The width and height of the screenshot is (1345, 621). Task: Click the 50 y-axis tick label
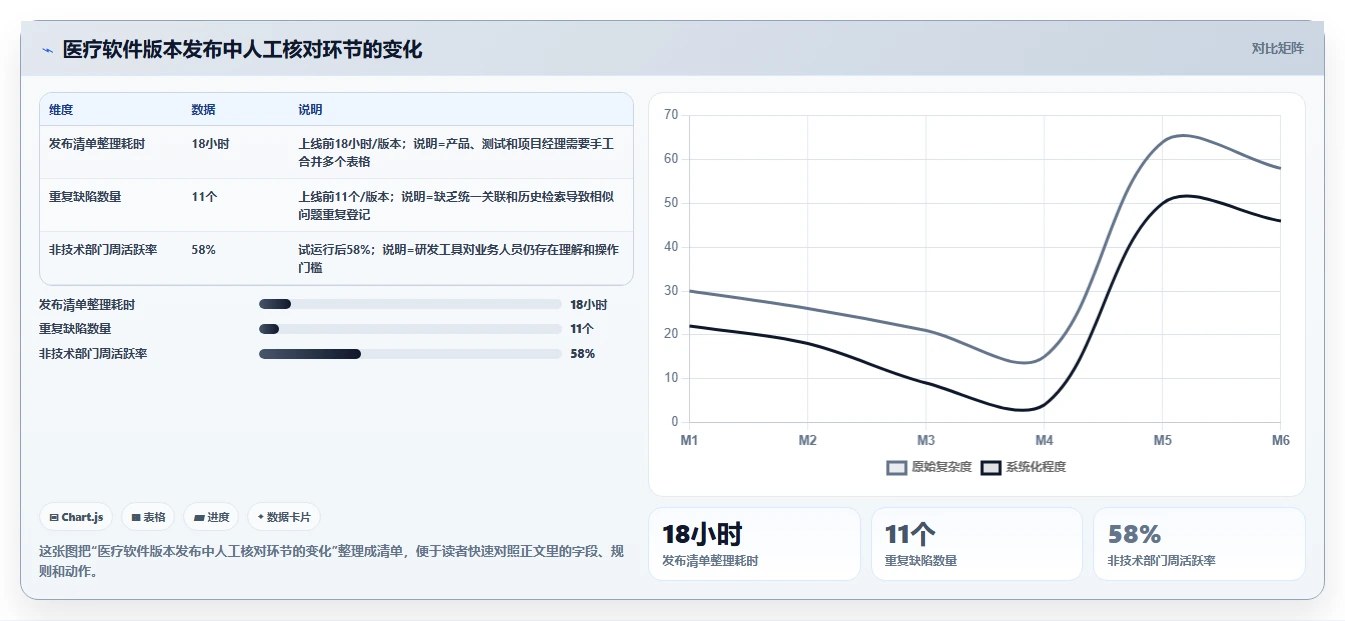click(671, 203)
